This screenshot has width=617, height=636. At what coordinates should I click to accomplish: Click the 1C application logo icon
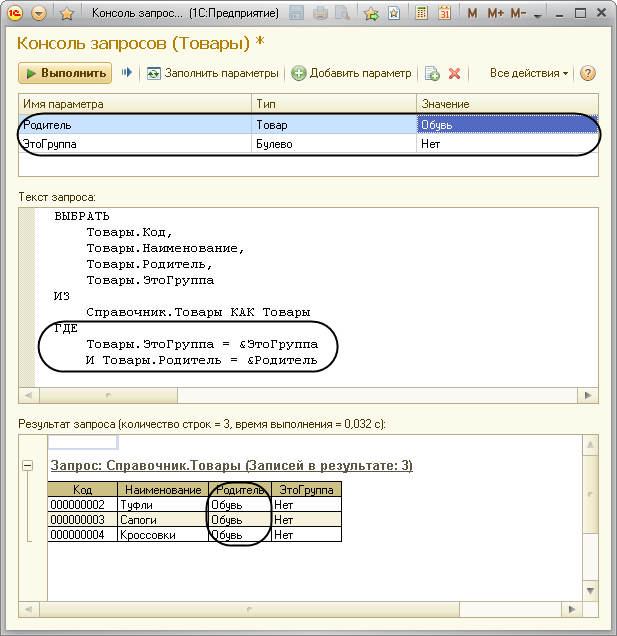[x=15, y=13]
